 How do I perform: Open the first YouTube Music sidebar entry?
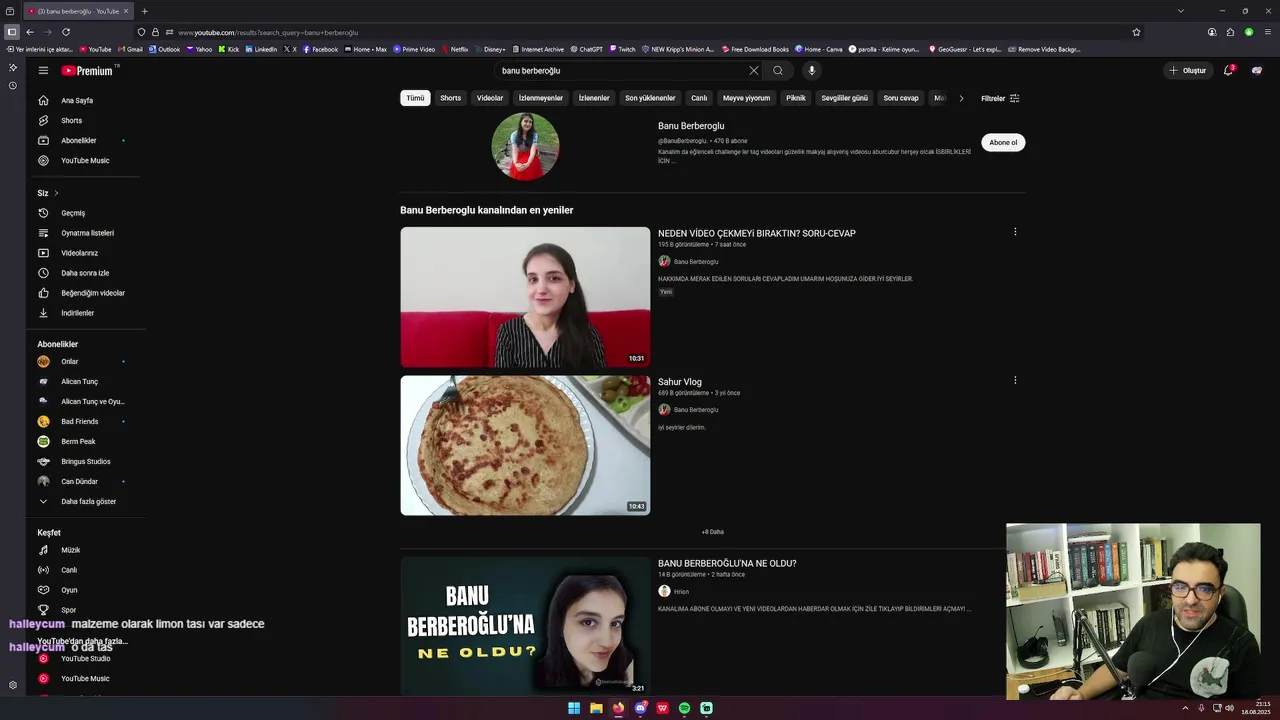[x=85, y=160]
